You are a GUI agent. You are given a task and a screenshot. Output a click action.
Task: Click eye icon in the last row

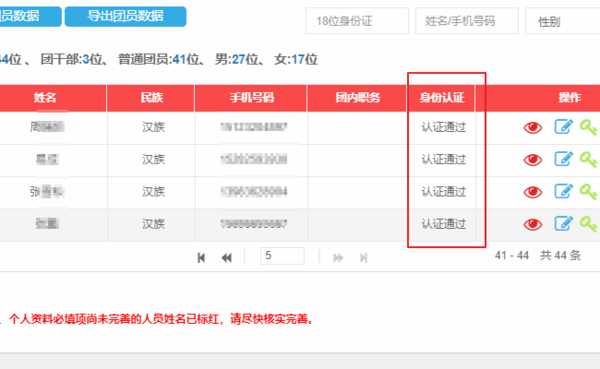pos(533,224)
